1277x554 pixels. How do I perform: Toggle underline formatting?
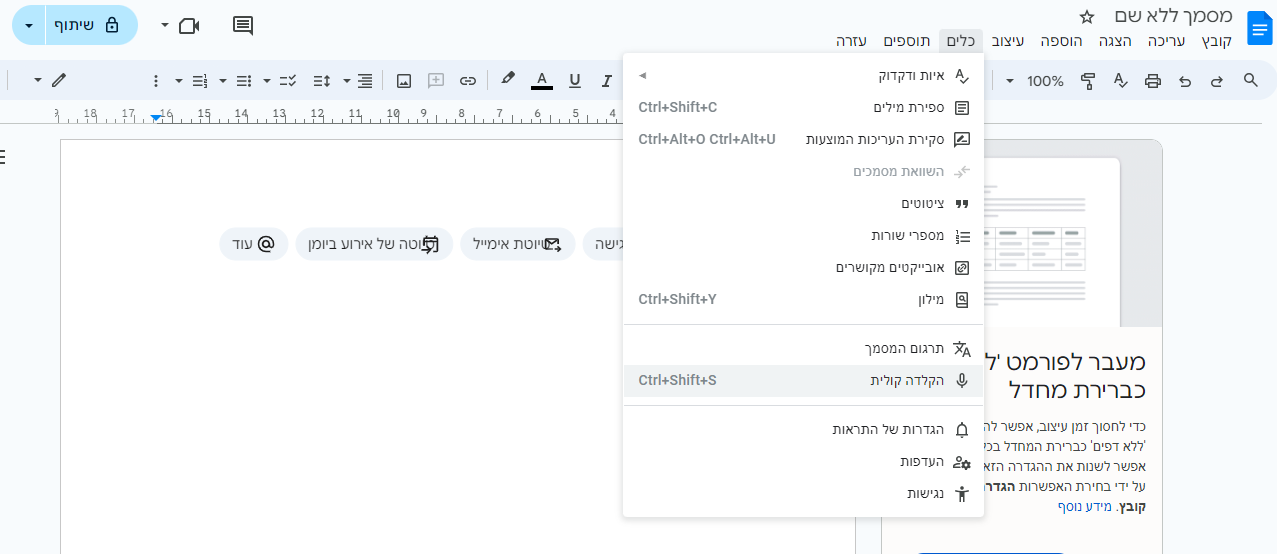(574, 81)
